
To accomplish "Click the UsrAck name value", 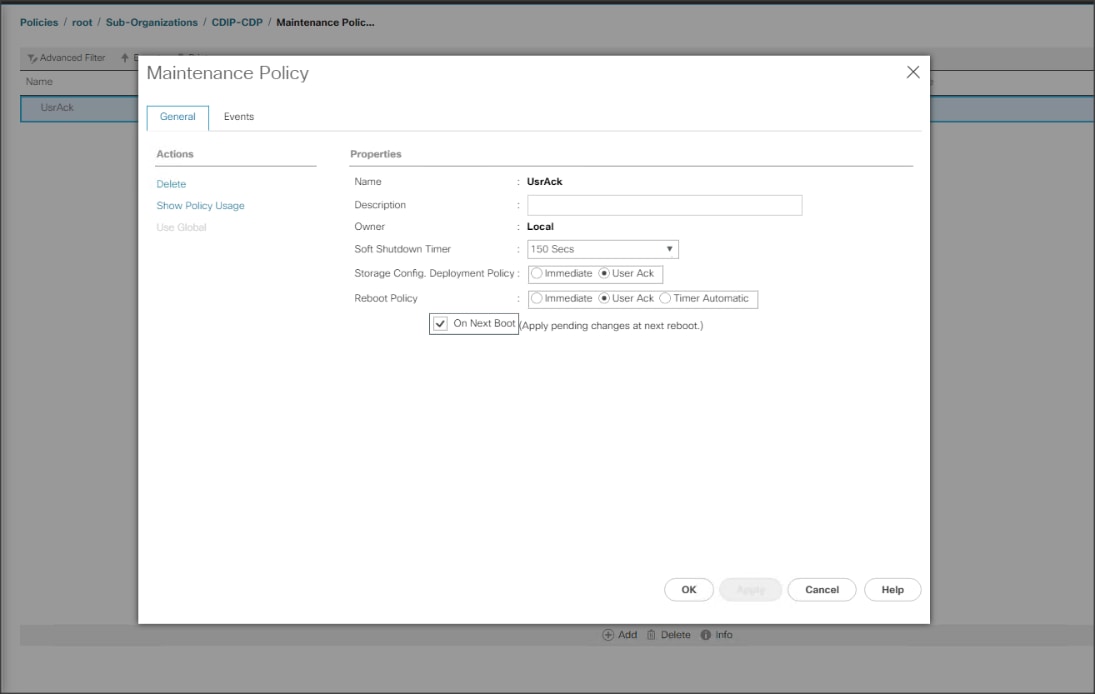I will click(545, 182).
